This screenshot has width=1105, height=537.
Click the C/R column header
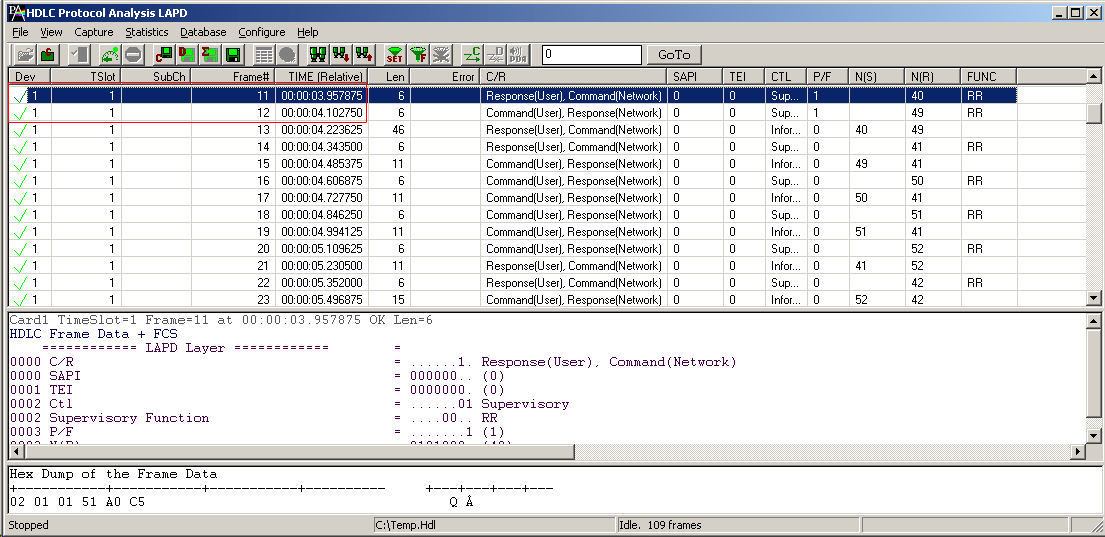tap(574, 76)
